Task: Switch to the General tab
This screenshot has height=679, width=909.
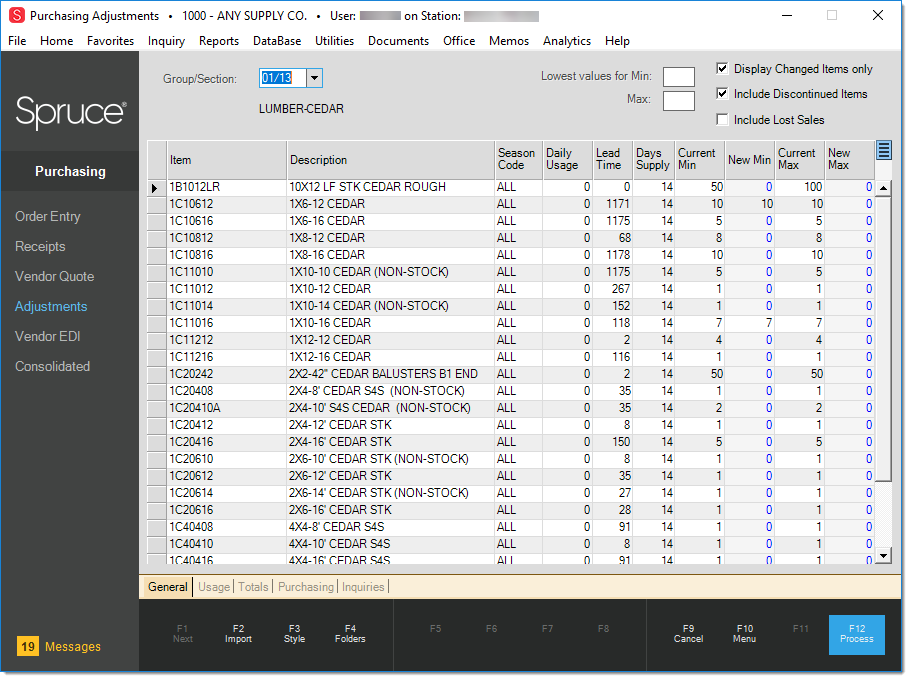Action: pyautogui.click(x=168, y=586)
